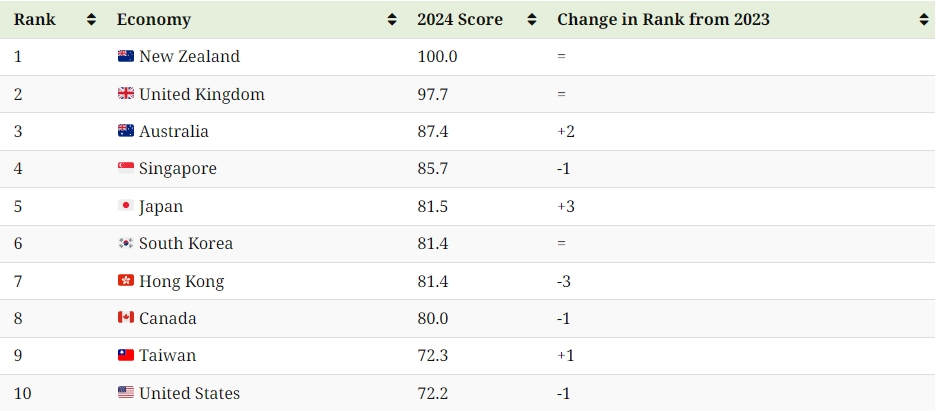
Task: Click the South Korea flag icon
Action: click(x=126, y=243)
